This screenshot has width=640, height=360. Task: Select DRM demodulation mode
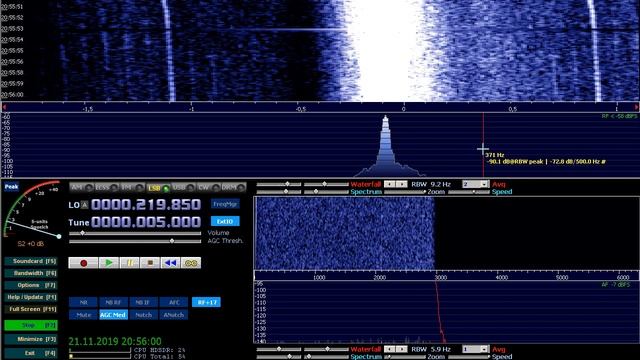234,187
